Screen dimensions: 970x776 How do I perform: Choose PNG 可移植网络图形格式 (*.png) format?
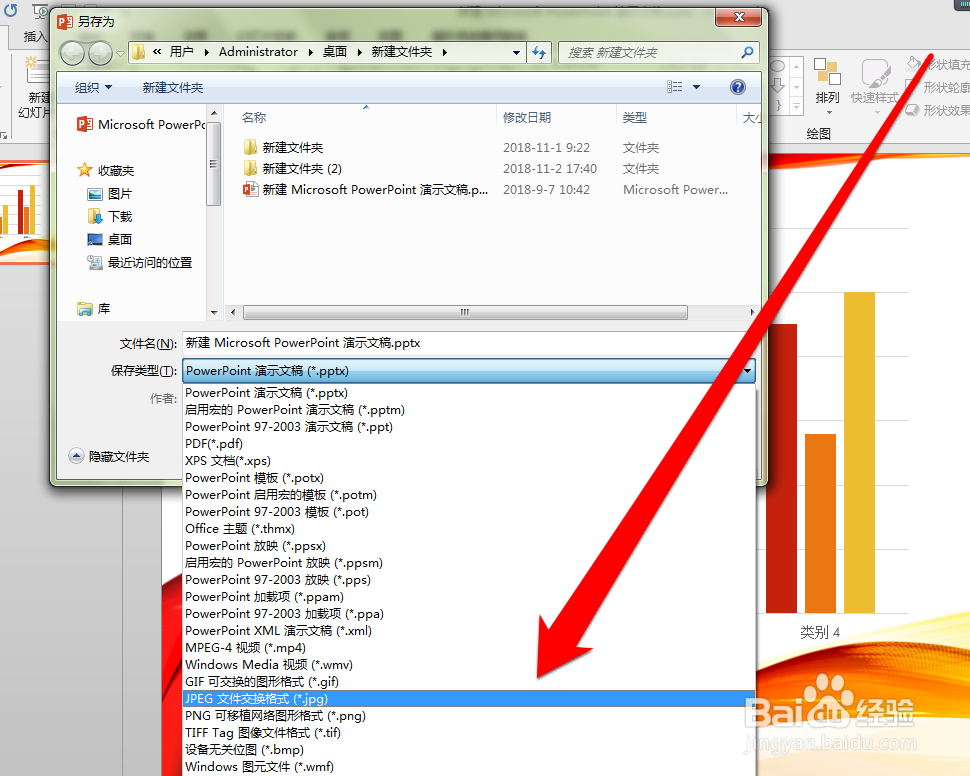click(x=469, y=715)
